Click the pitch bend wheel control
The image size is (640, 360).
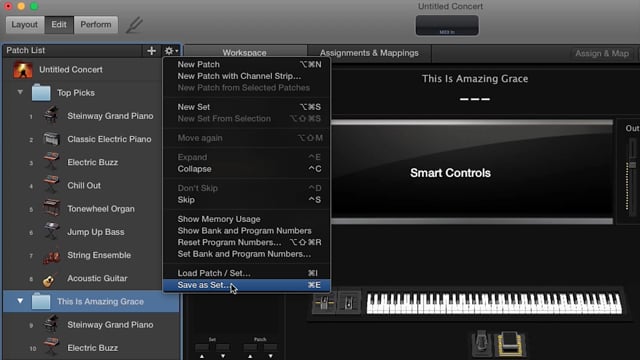tap(324, 302)
